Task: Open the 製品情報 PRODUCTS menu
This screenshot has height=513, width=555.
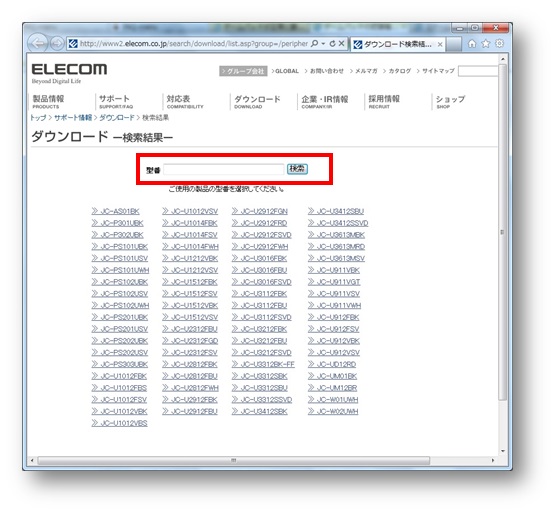Action: click(48, 102)
